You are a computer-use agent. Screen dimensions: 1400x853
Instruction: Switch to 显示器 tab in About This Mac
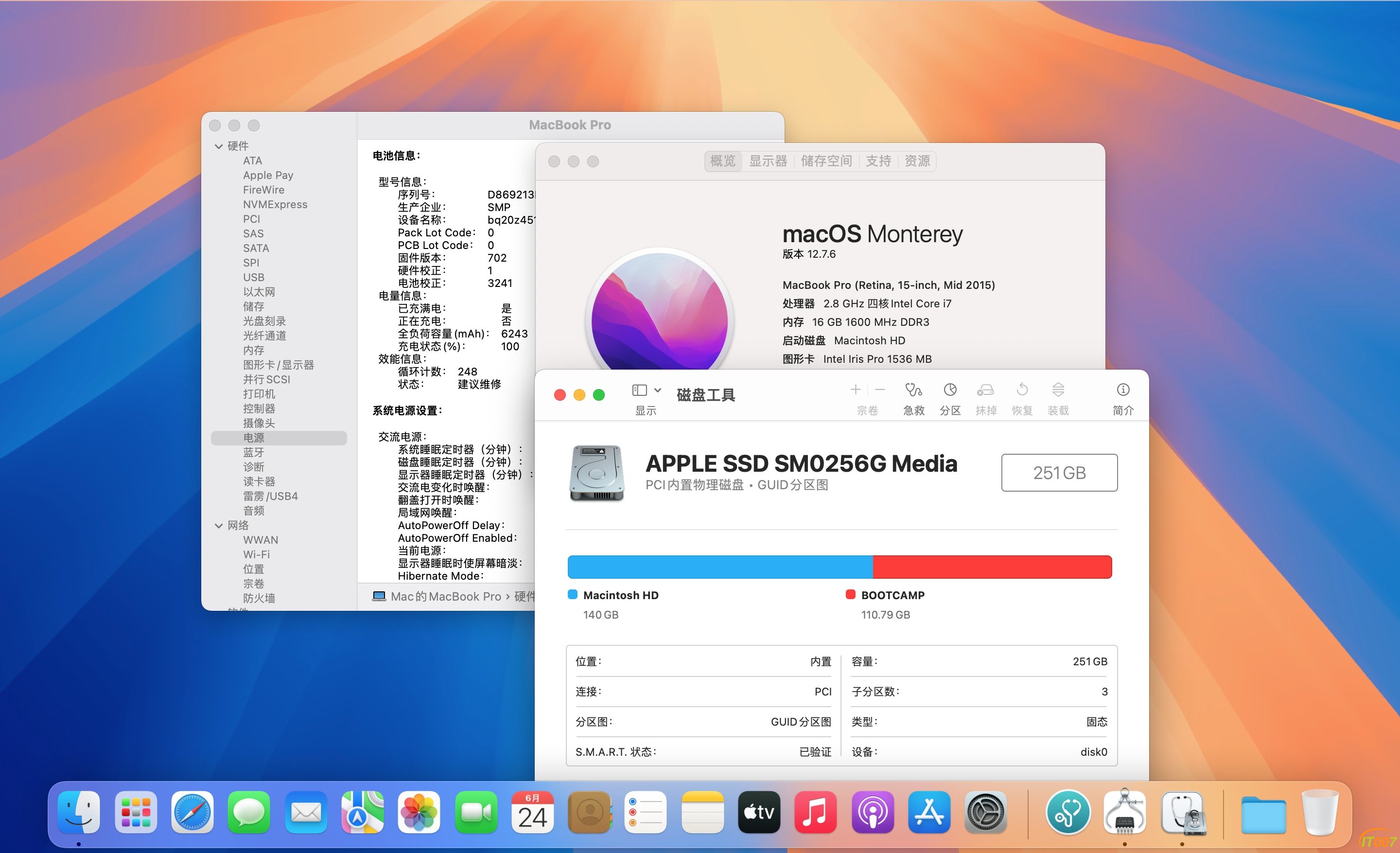click(x=768, y=161)
